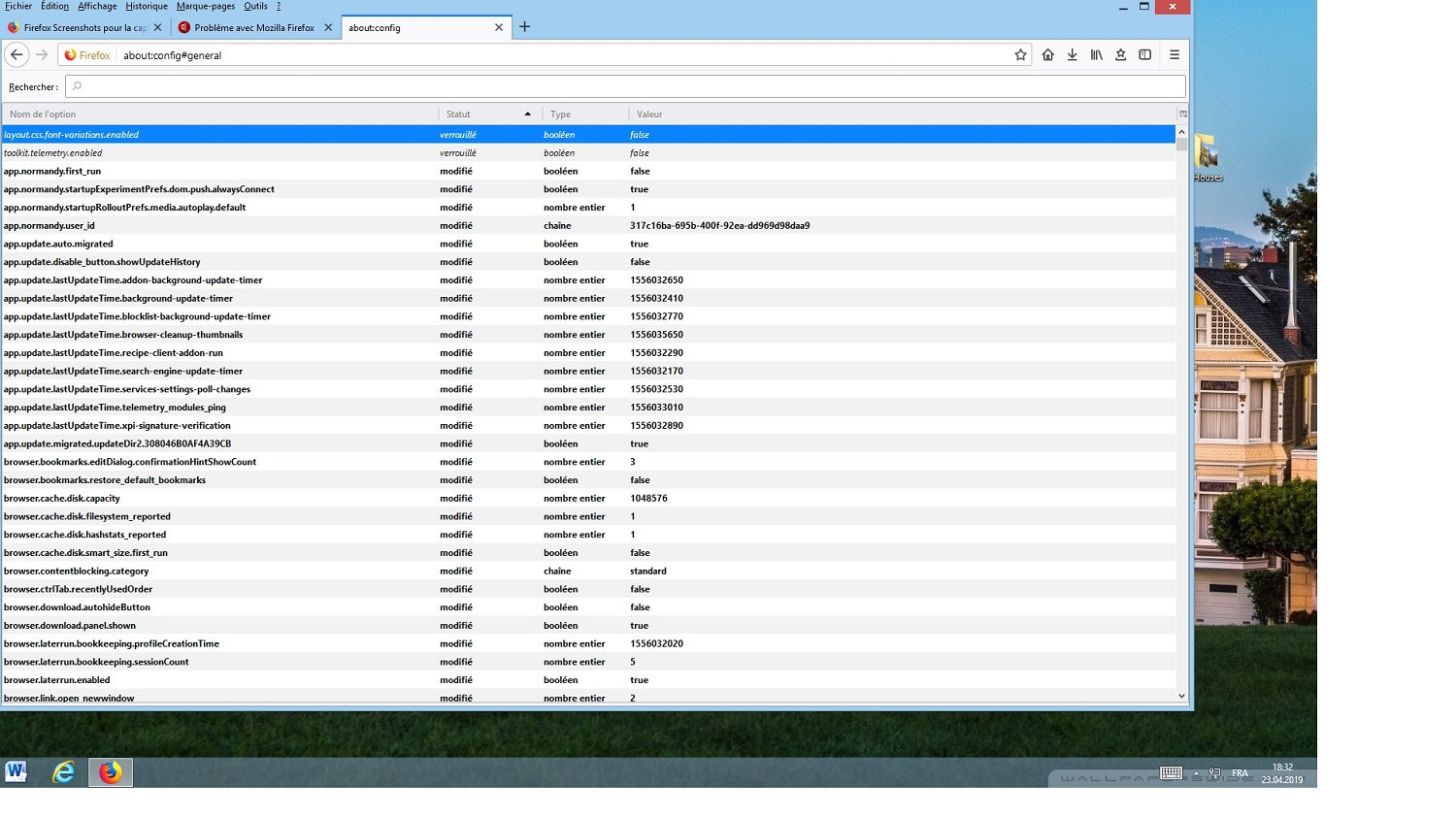Select the layout.css.font-variations.enabled row

coord(588,135)
